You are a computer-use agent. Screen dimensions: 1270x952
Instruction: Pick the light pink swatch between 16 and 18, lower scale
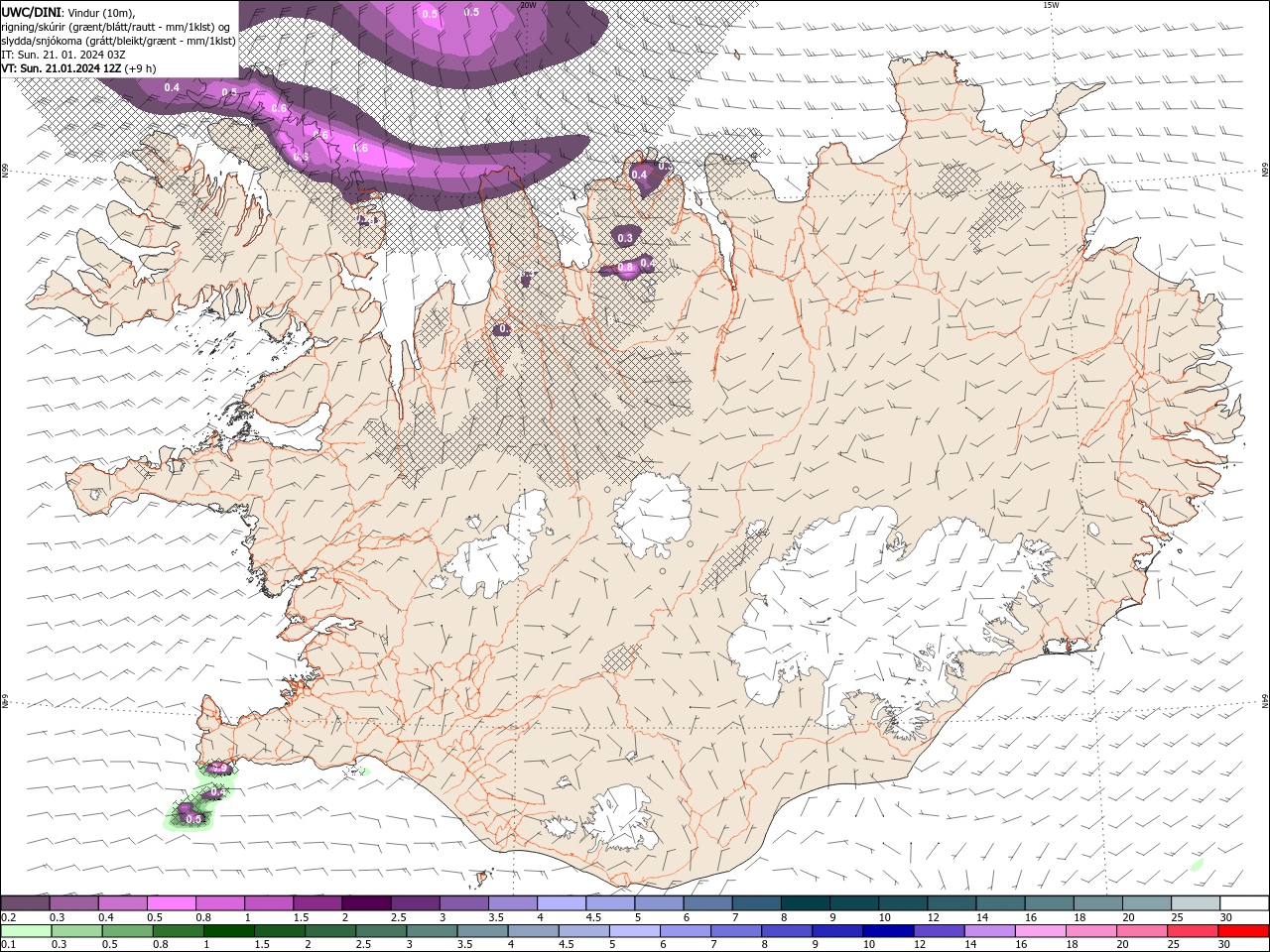[x=1039, y=931]
